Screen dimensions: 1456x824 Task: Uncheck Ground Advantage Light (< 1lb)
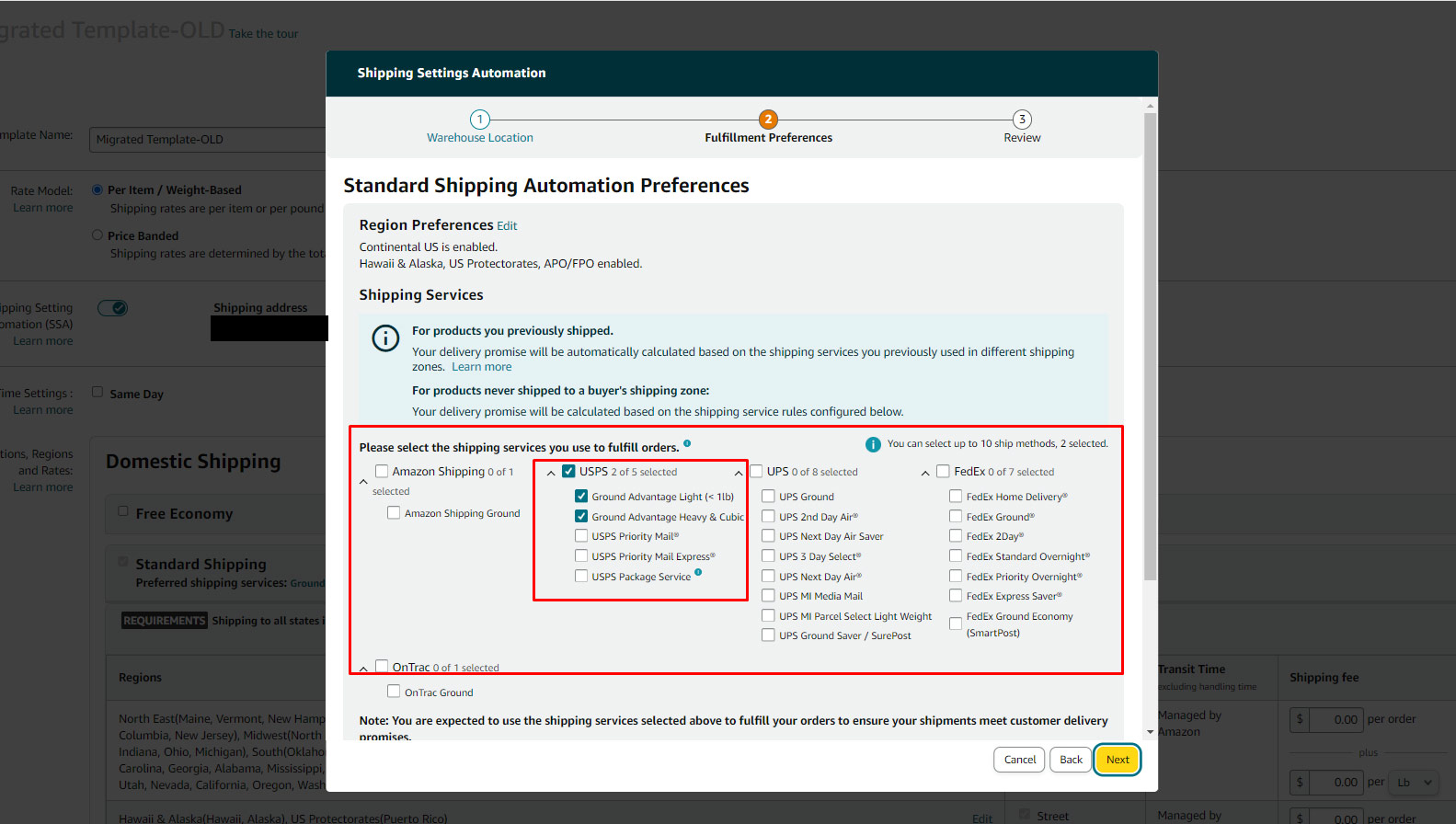pyautogui.click(x=581, y=496)
